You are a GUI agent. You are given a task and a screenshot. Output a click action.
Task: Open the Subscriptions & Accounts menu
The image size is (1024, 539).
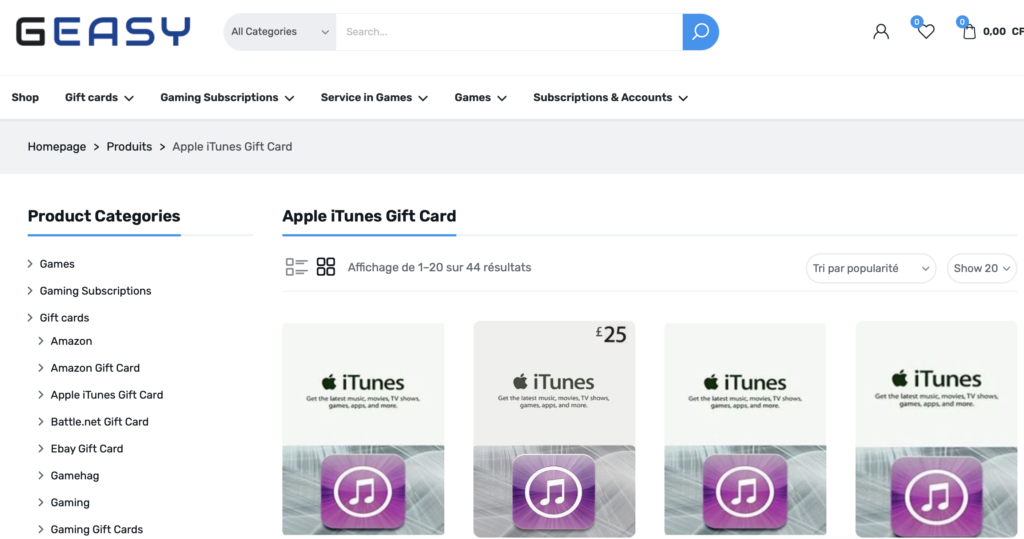[x=610, y=98]
